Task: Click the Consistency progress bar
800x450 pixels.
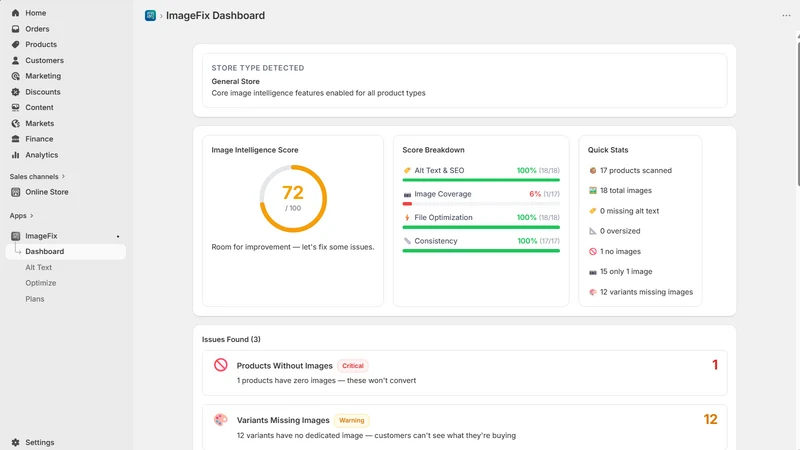Action: [x=481, y=251]
